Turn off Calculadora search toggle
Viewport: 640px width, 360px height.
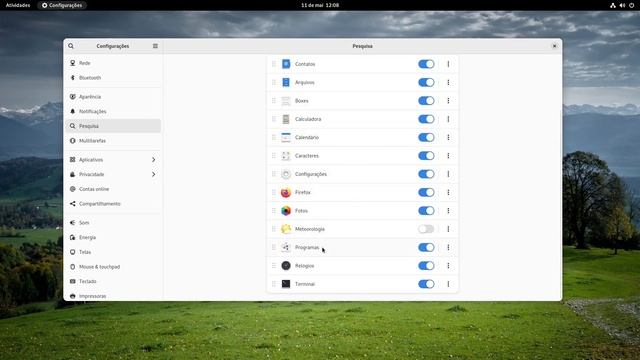click(426, 119)
